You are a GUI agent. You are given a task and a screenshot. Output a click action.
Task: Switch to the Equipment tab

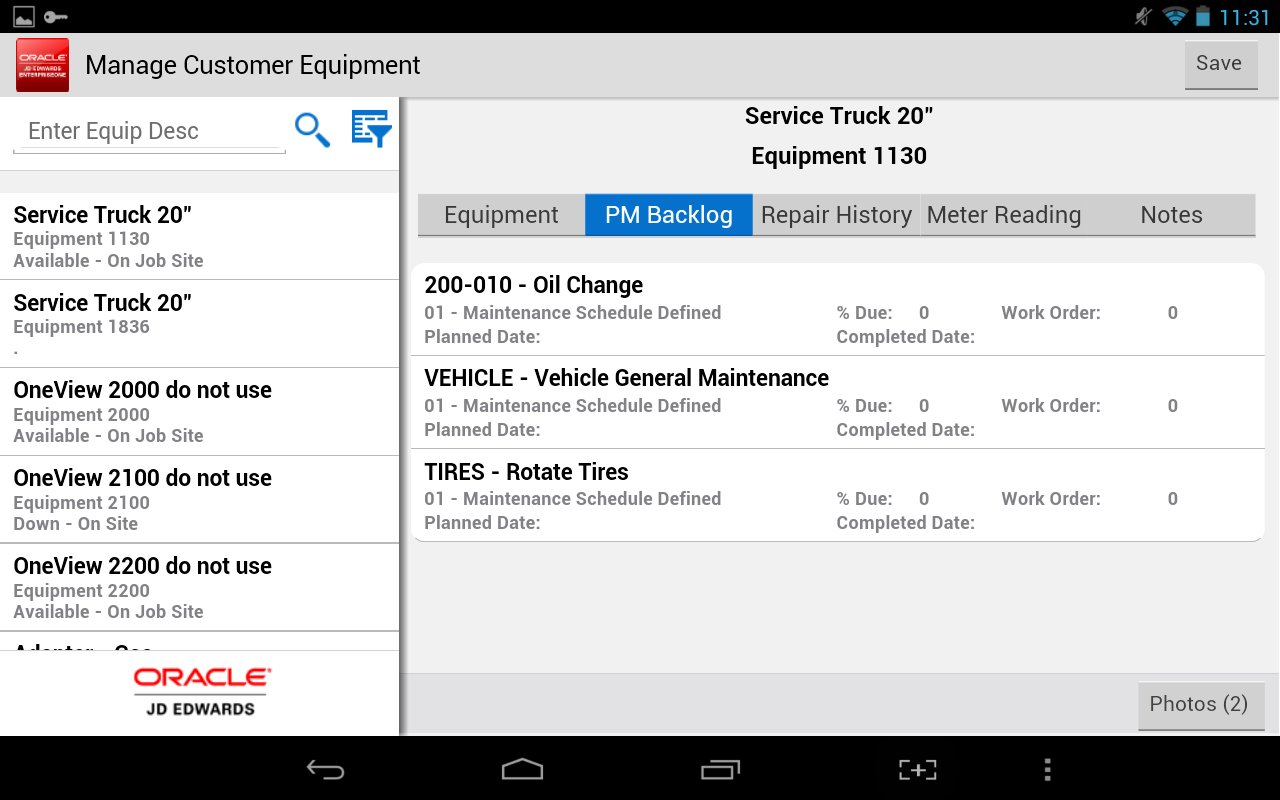501,215
